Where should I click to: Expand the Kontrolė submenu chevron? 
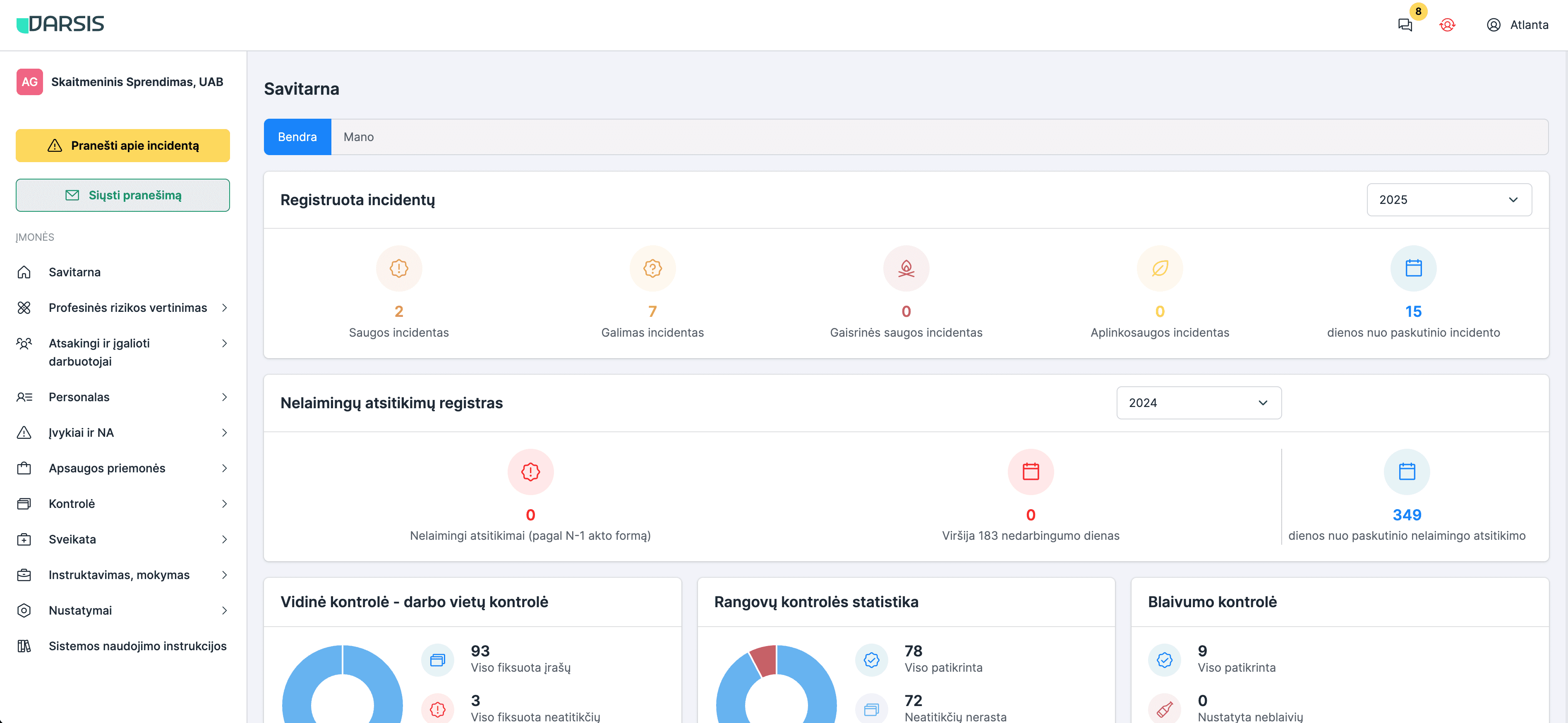coord(225,504)
